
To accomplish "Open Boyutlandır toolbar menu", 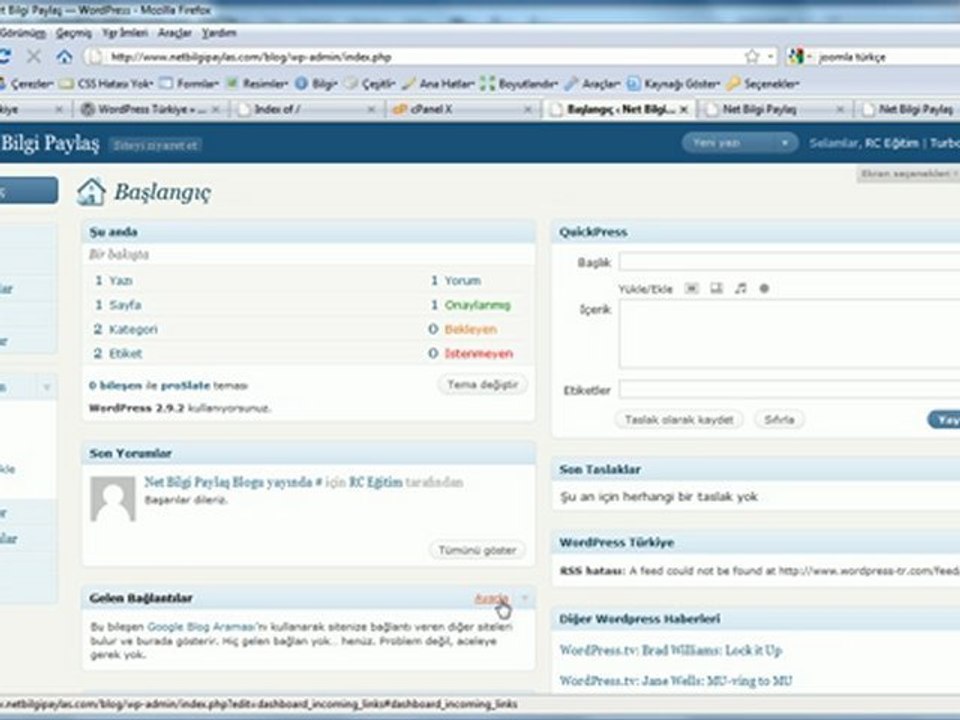I will 519,83.
